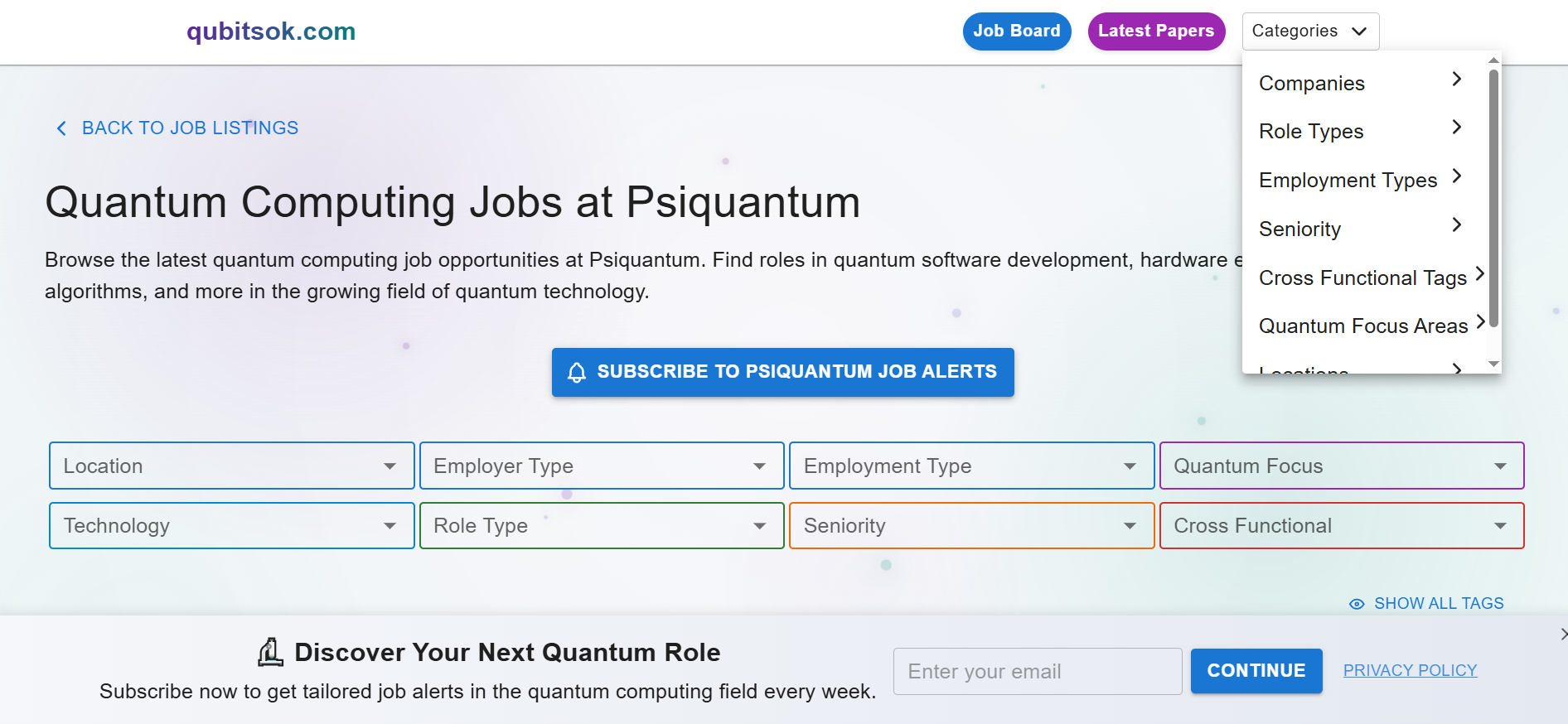The width and height of the screenshot is (1568, 724).
Task: Click the Continue button
Action: 1256,671
